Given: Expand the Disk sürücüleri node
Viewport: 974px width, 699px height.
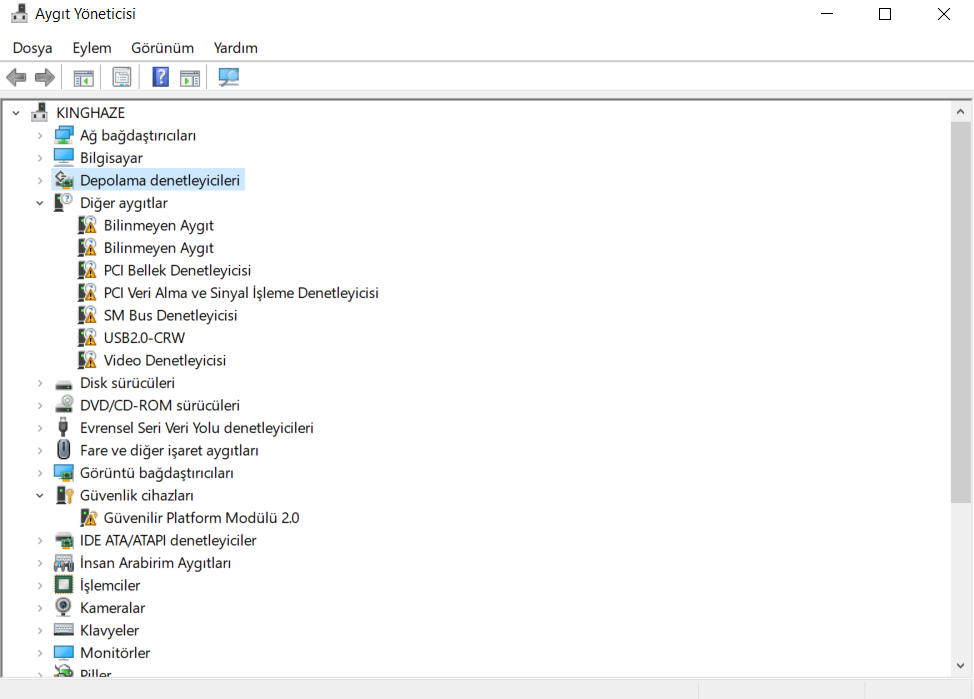Looking at the screenshot, I should pyautogui.click(x=40, y=383).
